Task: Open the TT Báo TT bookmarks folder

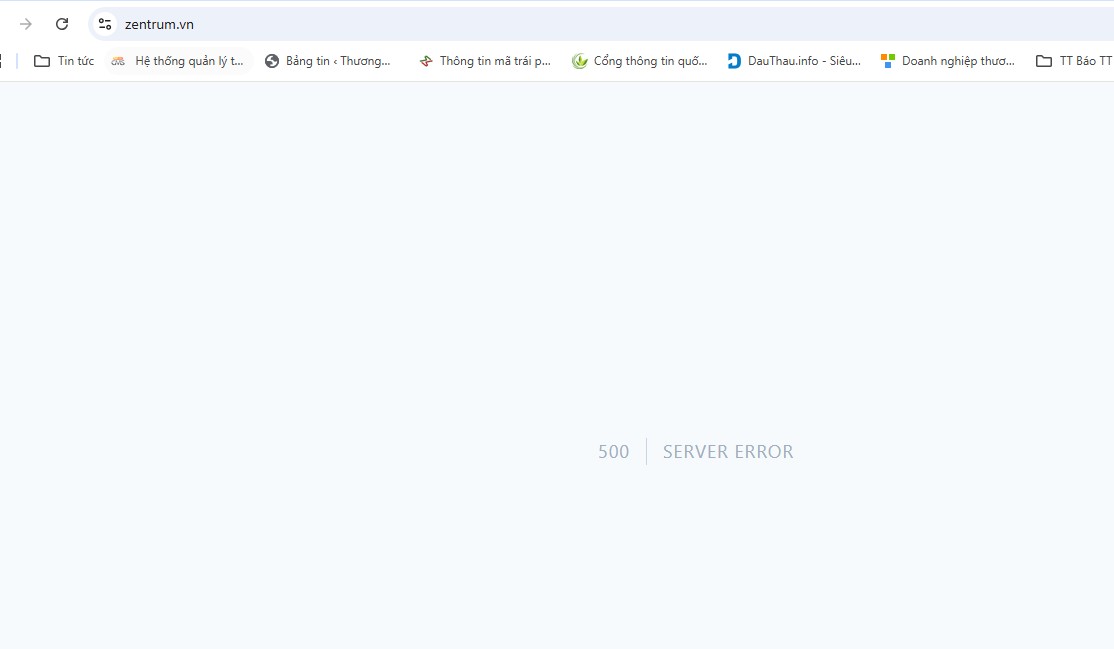Action: pyautogui.click(x=1073, y=61)
